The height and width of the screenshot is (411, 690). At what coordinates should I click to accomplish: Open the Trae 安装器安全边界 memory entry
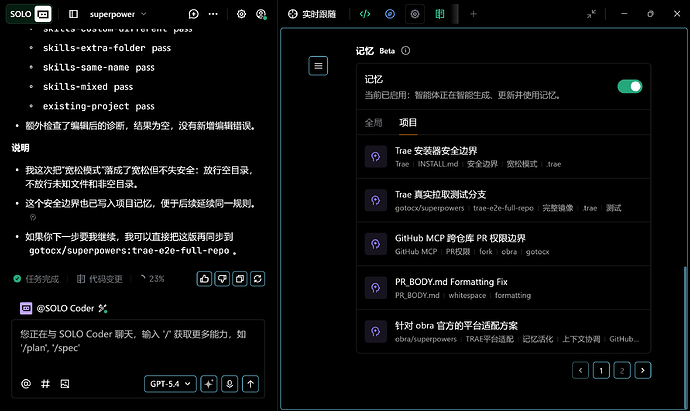[503, 157]
